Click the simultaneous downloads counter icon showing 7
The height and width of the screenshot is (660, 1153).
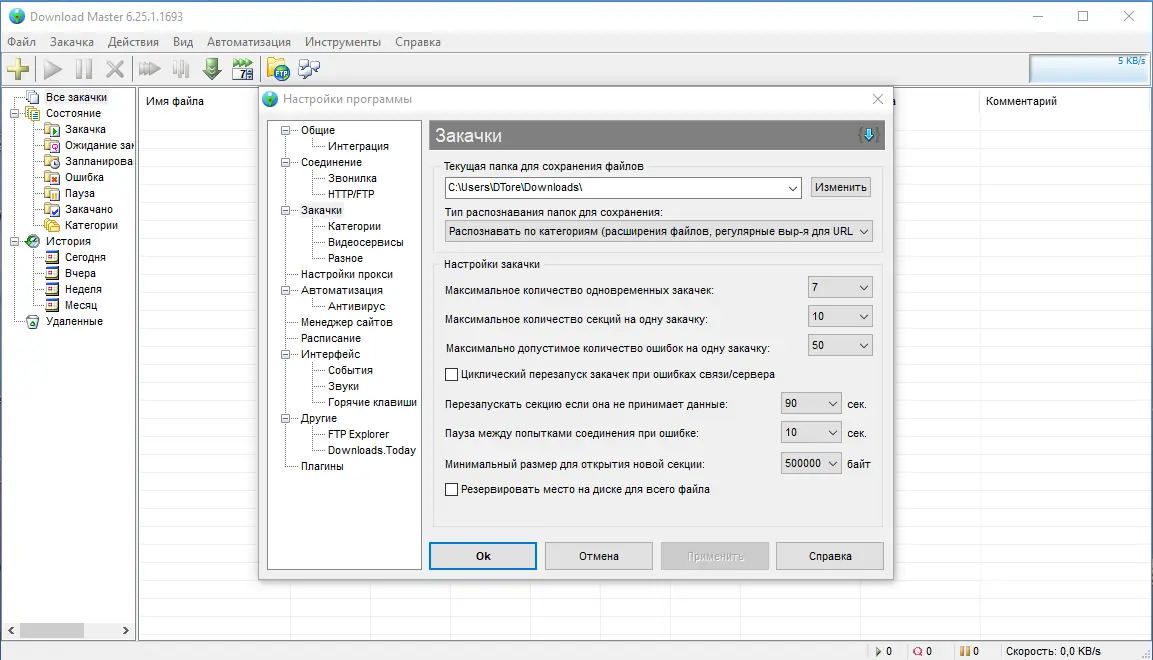coord(243,69)
